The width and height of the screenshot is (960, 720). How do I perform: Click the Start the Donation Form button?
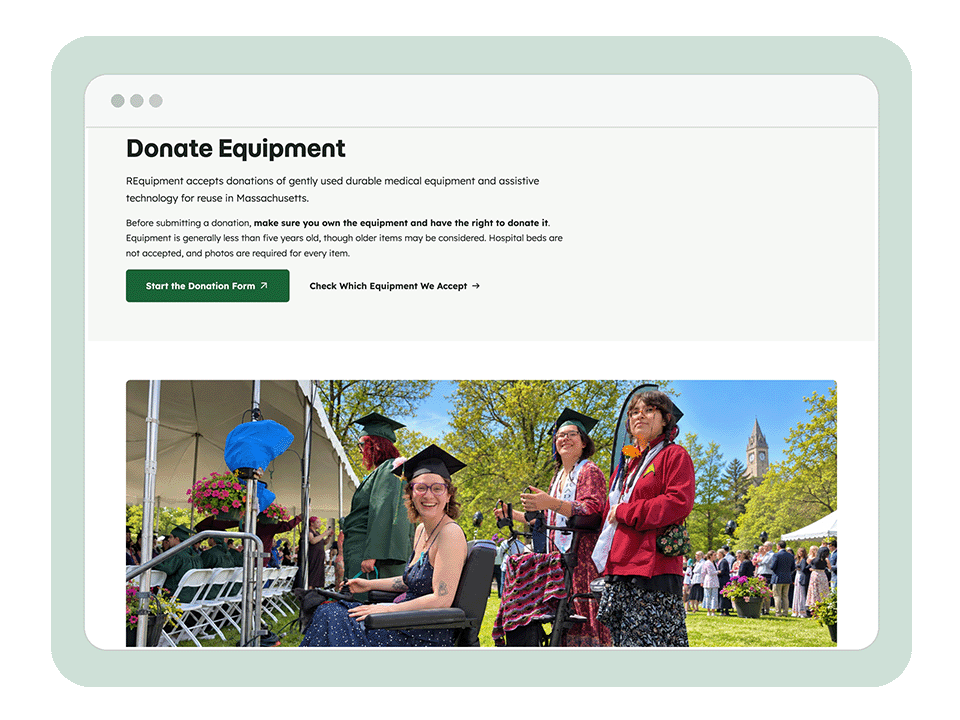click(208, 286)
